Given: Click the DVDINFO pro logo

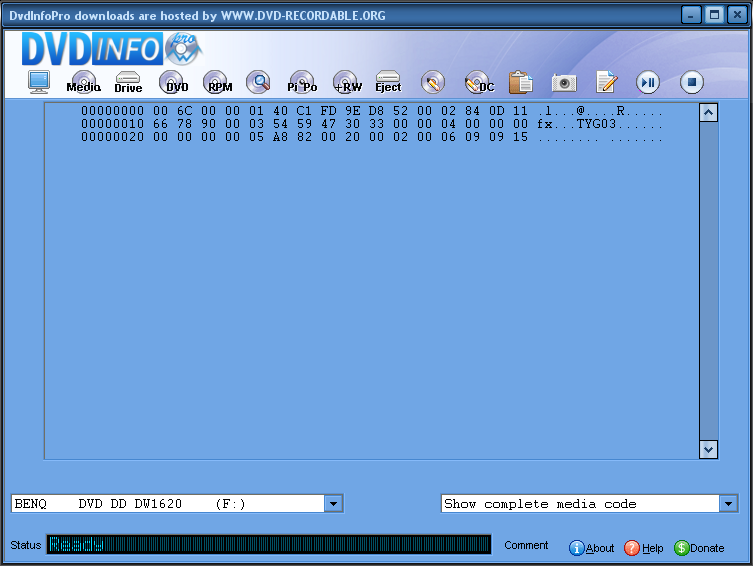Looking at the screenshot, I should [x=112, y=48].
